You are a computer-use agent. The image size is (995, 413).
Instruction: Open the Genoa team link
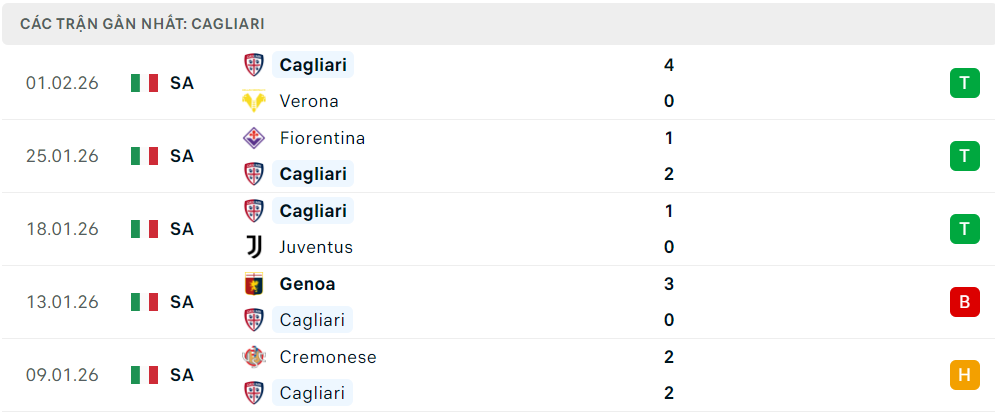tap(307, 284)
